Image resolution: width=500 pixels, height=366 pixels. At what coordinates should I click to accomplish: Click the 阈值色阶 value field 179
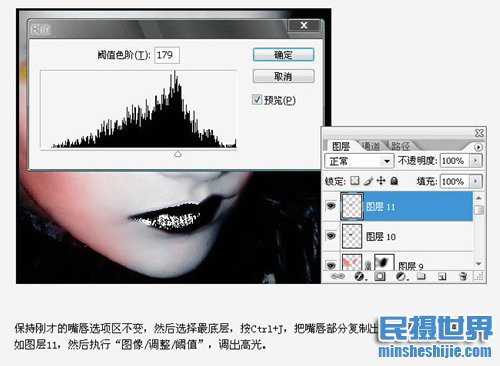click(x=167, y=55)
